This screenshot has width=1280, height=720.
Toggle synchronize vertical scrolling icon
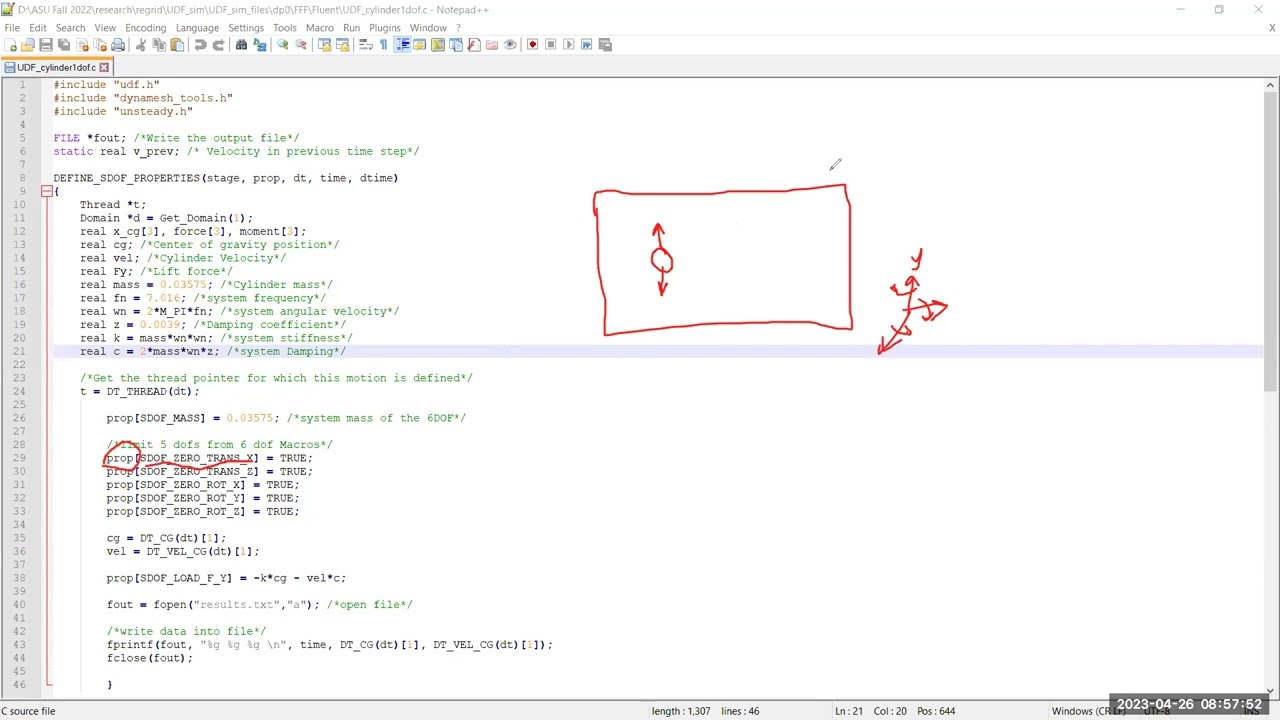tap(324, 45)
